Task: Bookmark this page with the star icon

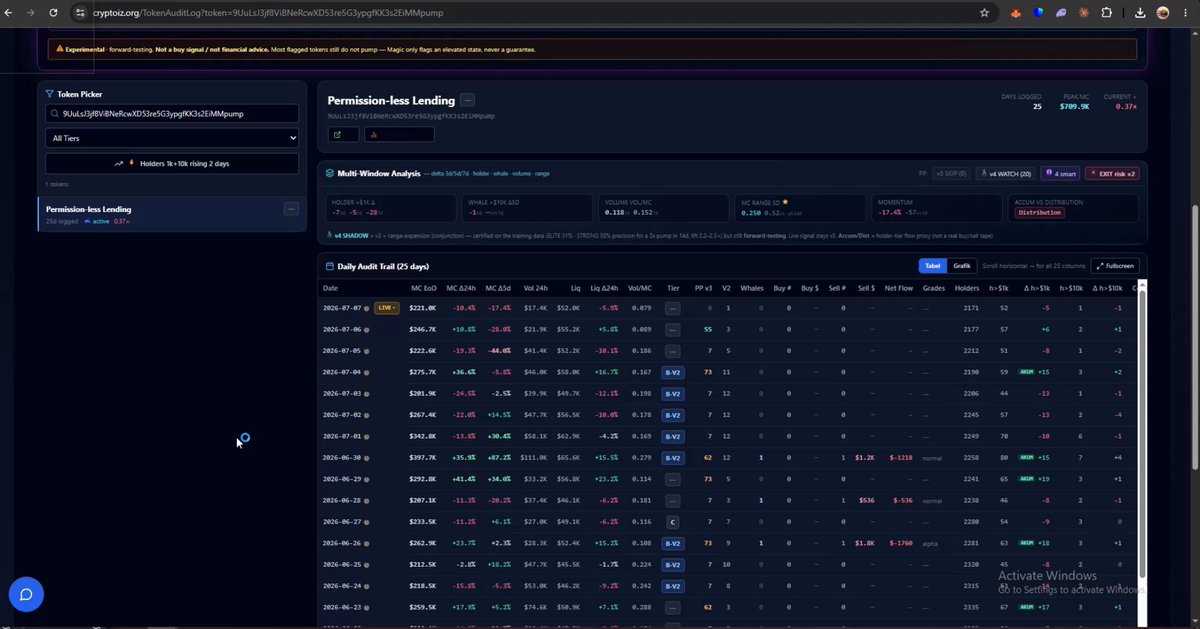Action: click(985, 13)
